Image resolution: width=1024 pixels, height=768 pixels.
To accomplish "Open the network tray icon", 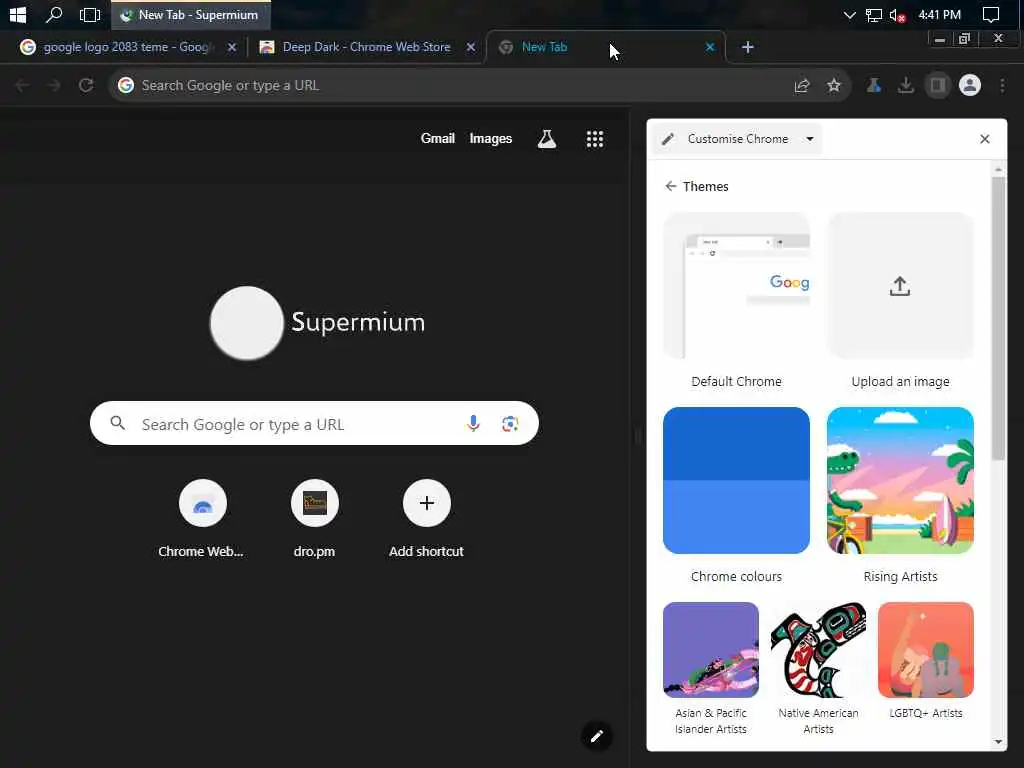I will [874, 14].
